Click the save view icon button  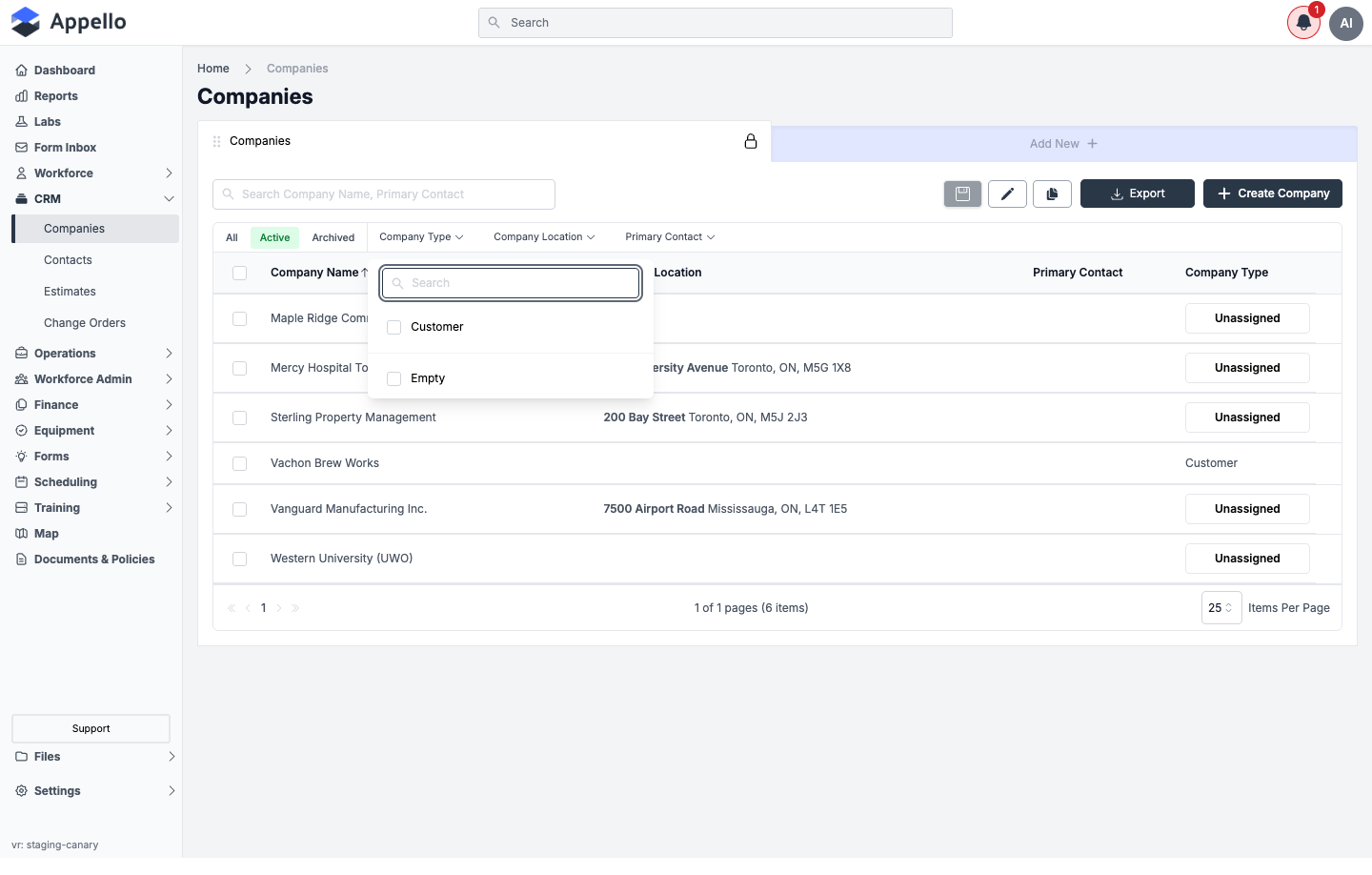click(x=962, y=193)
